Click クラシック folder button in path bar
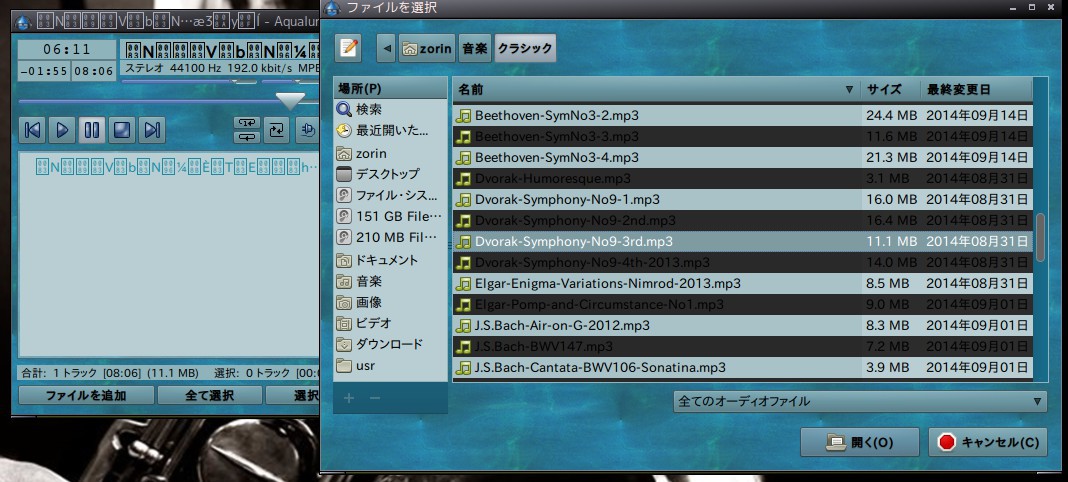Screen dimensions: 1068x482 point(525,48)
